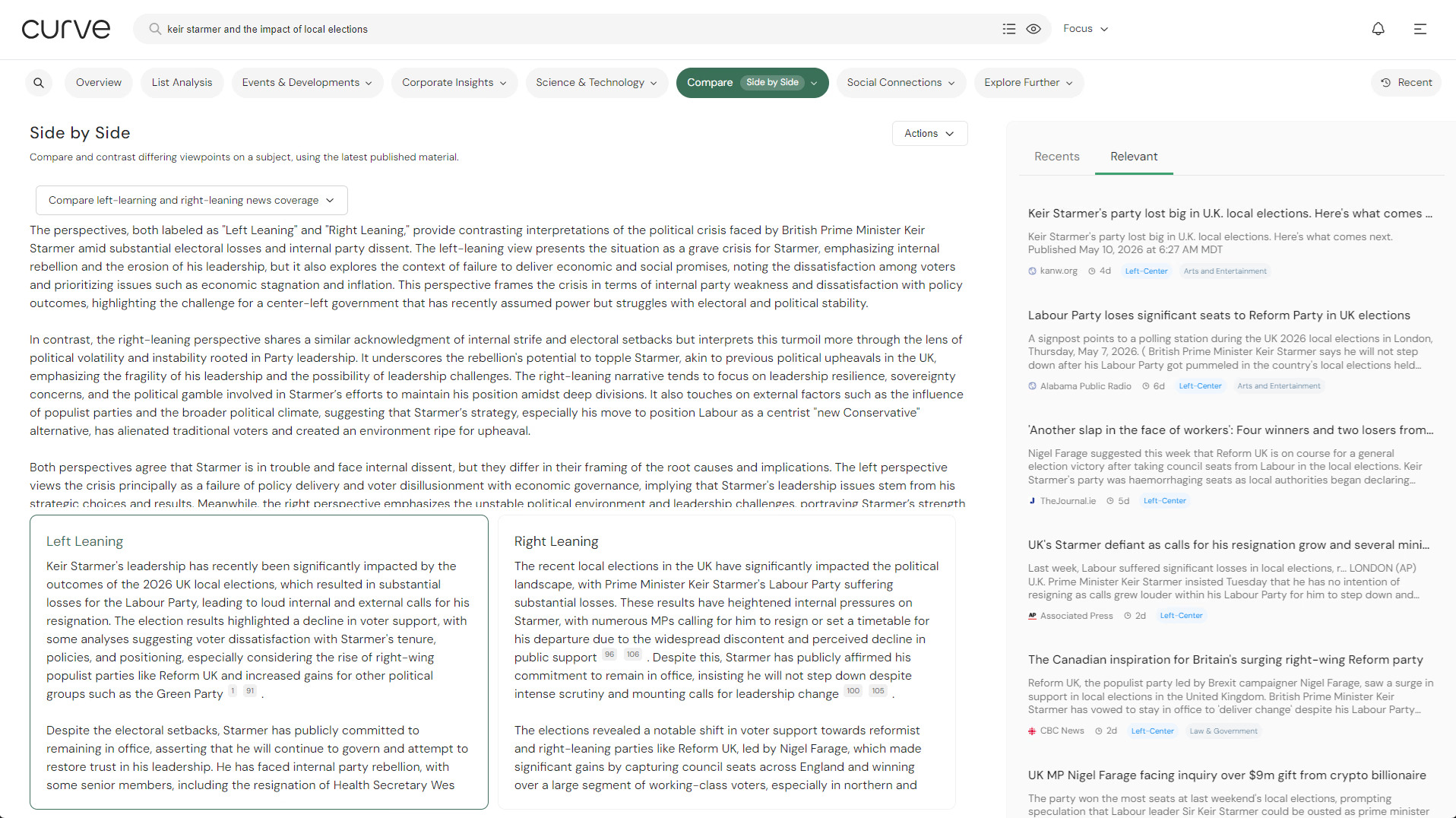Open the list view icon in search bar
1456x818 pixels.
(x=1009, y=29)
